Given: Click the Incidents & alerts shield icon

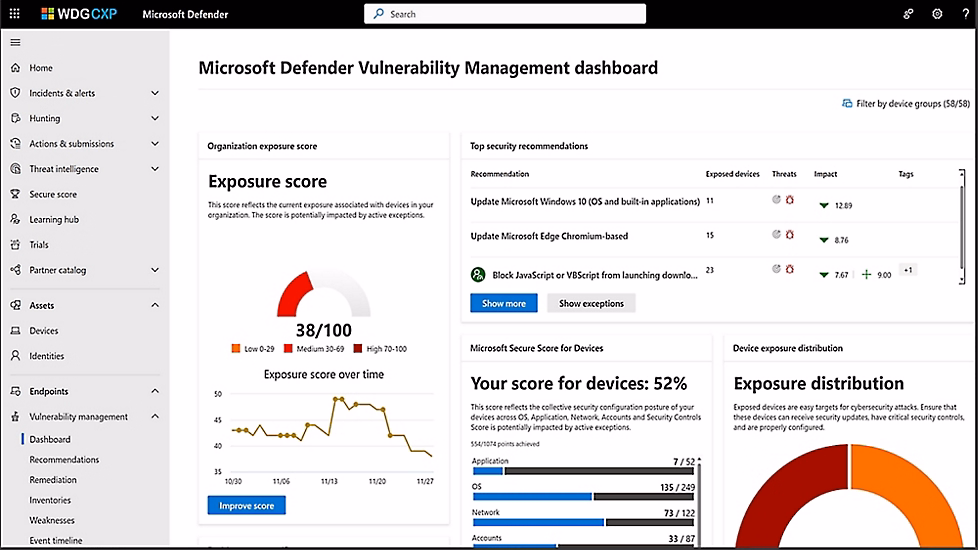Looking at the screenshot, I should click(16, 93).
